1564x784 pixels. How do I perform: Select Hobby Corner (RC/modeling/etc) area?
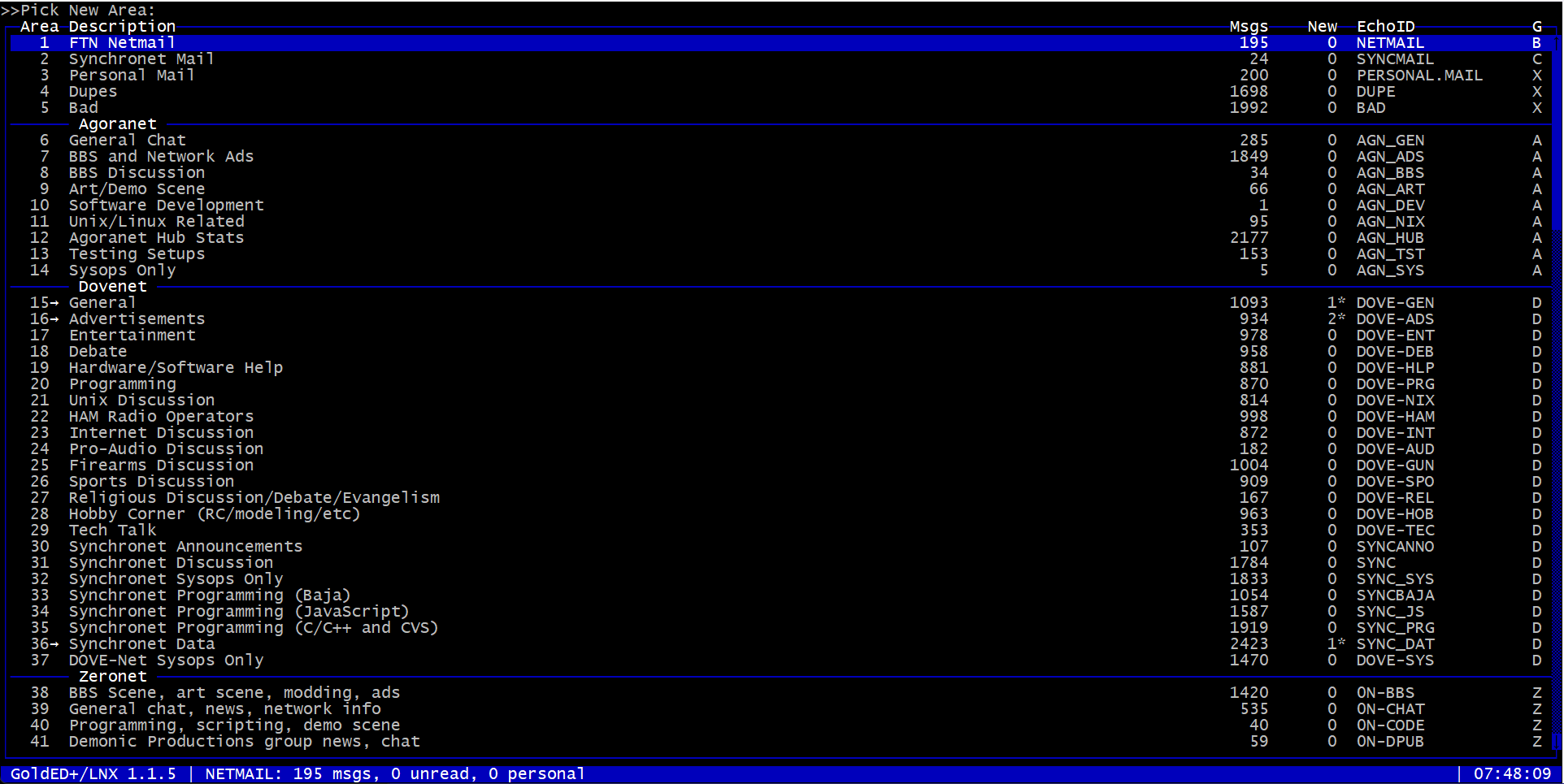pos(781,514)
